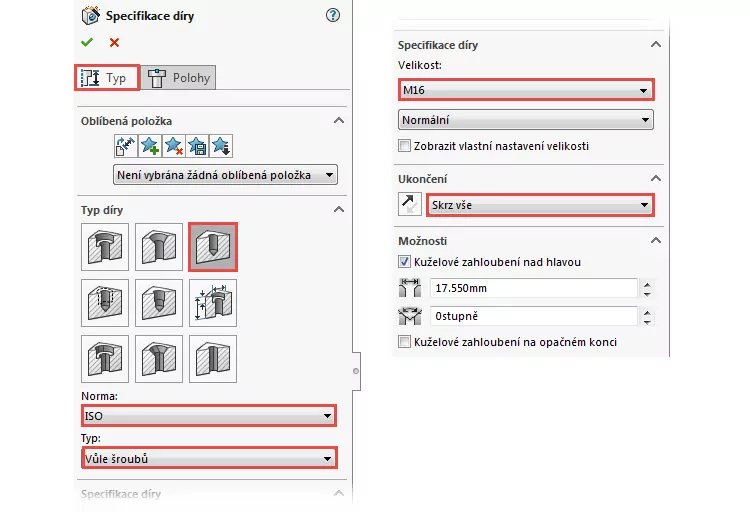750x512 pixels.
Task: Select the highlighted simple hole type
Action: [213, 247]
